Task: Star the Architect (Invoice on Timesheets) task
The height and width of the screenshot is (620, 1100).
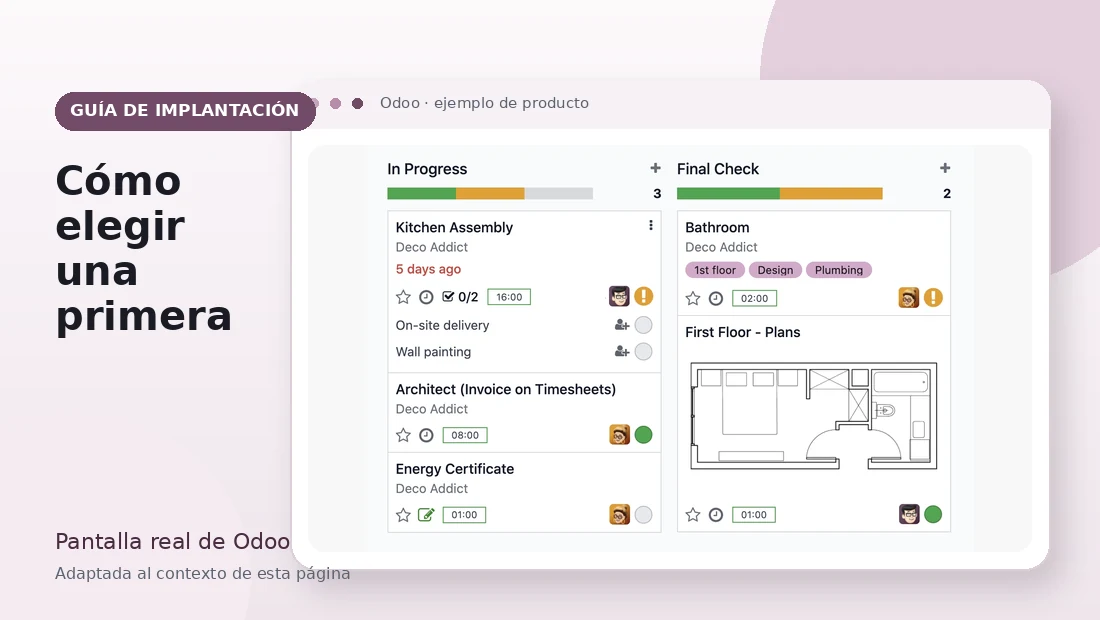Action: click(x=403, y=436)
